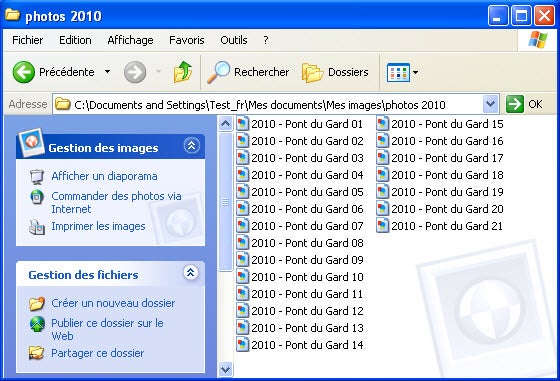Screen dimensions: 560x381
Task: Open the Favoris menu
Action: pyautogui.click(x=187, y=40)
